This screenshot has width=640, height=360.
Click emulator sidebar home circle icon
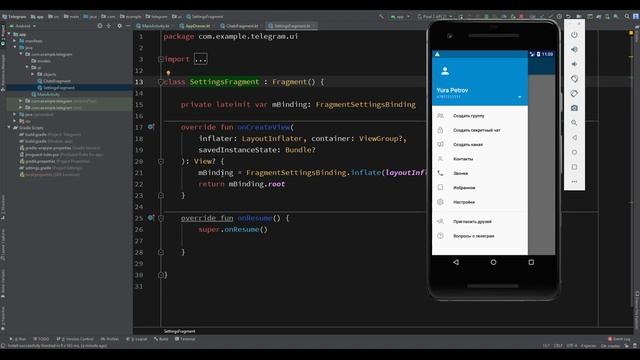(574, 152)
